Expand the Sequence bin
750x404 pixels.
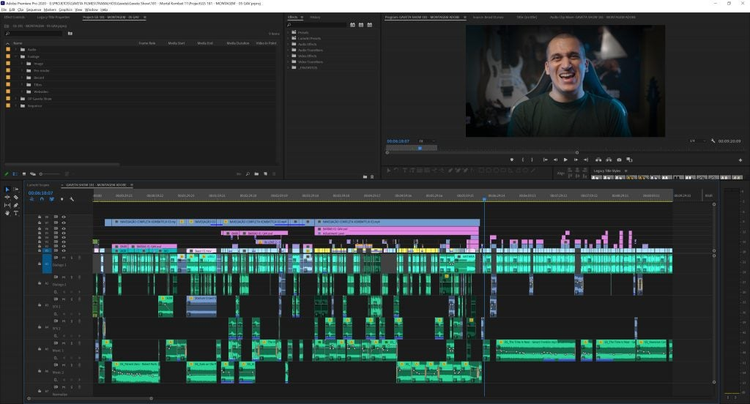[16, 106]
